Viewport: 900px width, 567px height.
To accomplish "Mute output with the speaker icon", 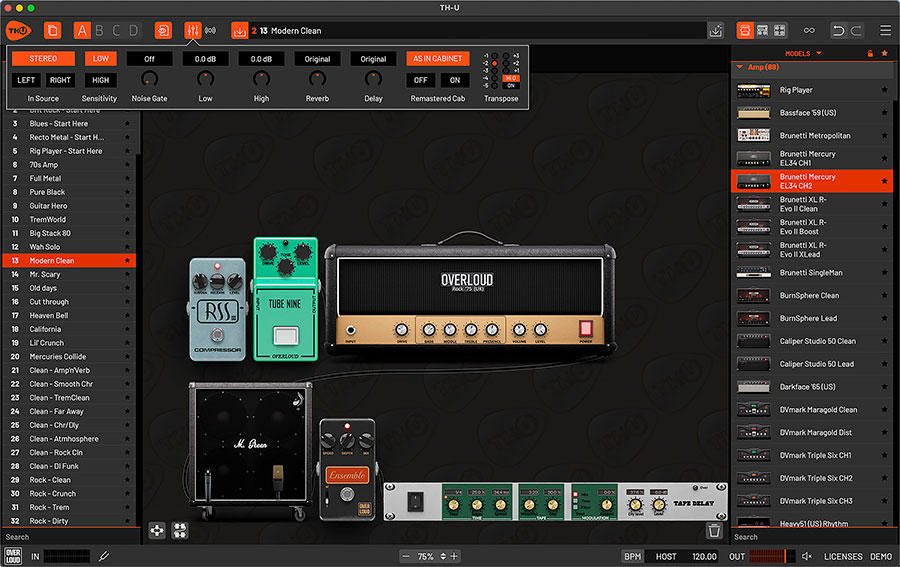I will tap(807, 556).
